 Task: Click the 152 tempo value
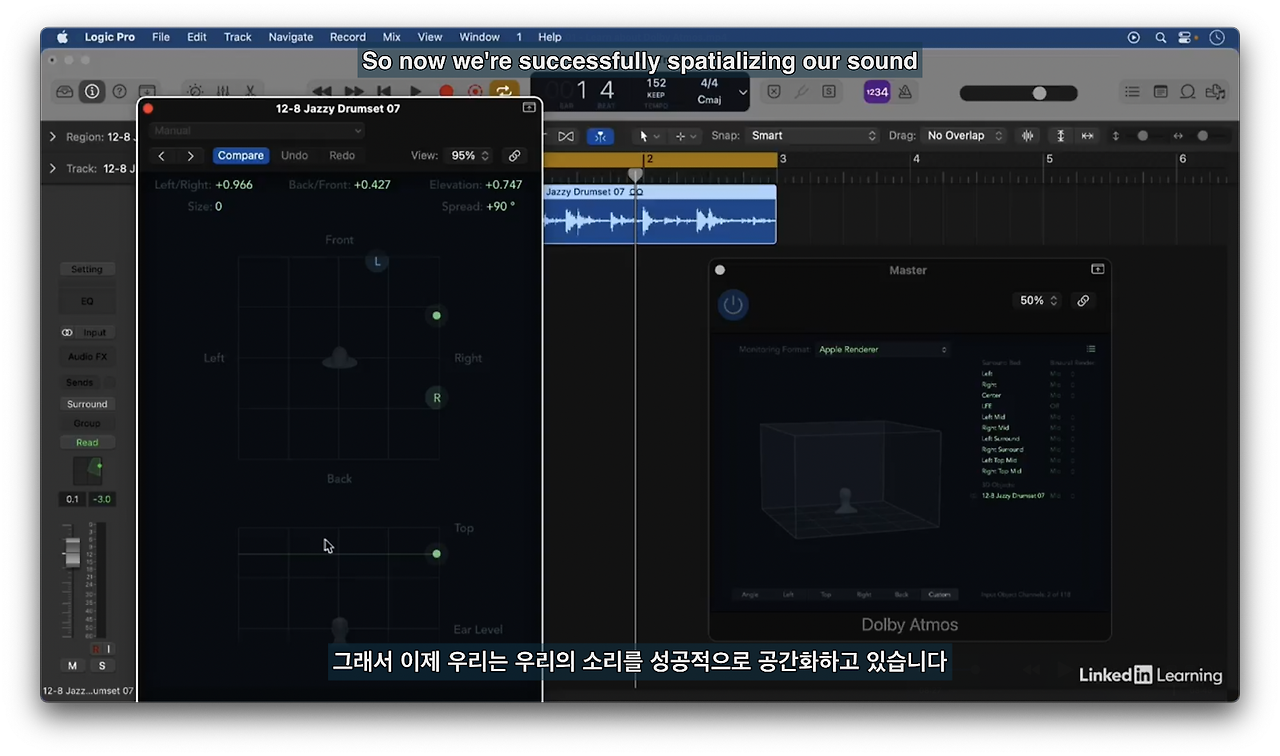[x=656, y=84]
